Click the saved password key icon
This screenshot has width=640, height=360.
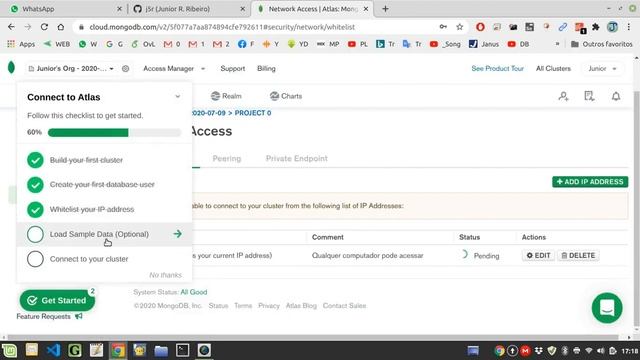(x=443, y=27)
